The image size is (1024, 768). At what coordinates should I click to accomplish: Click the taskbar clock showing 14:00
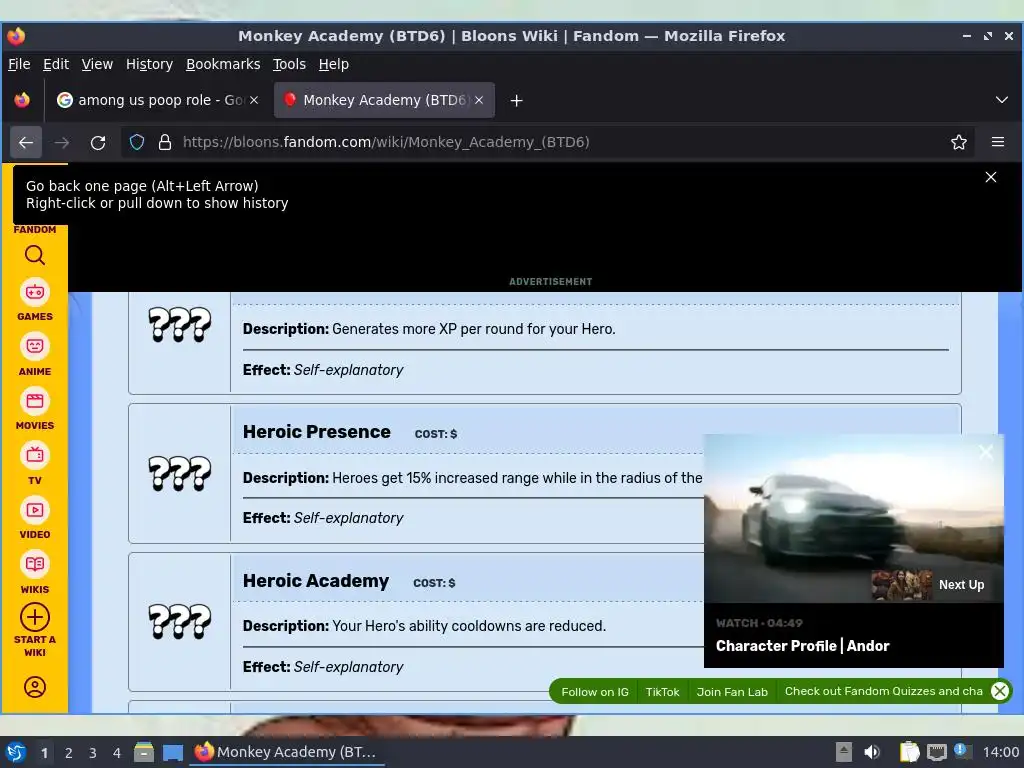click(1000, 752)
